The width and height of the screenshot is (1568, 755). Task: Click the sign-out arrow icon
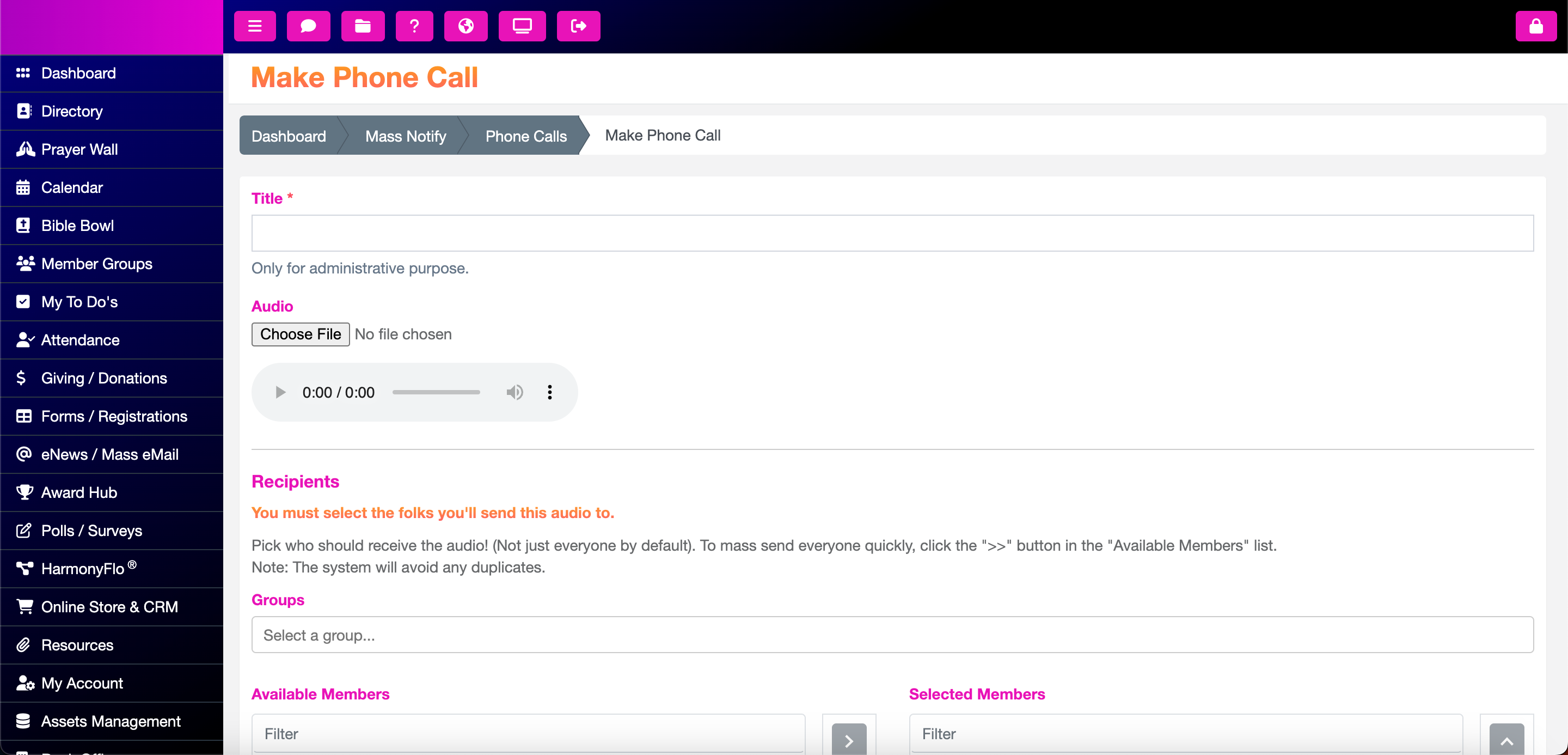578,26
